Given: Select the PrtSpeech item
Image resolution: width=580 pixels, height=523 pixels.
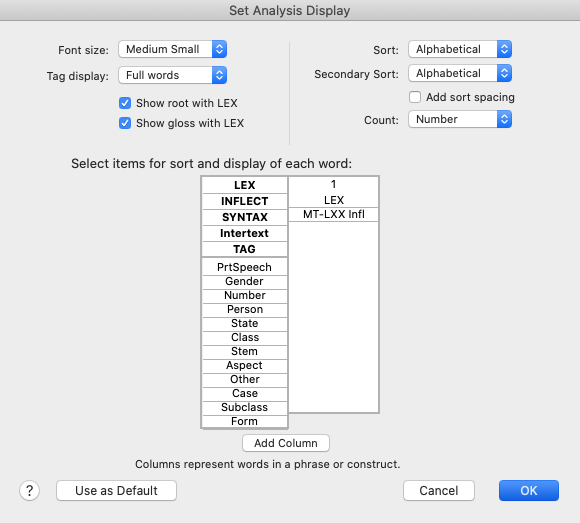Looking at the screenshot, I should tap(245, 267).
